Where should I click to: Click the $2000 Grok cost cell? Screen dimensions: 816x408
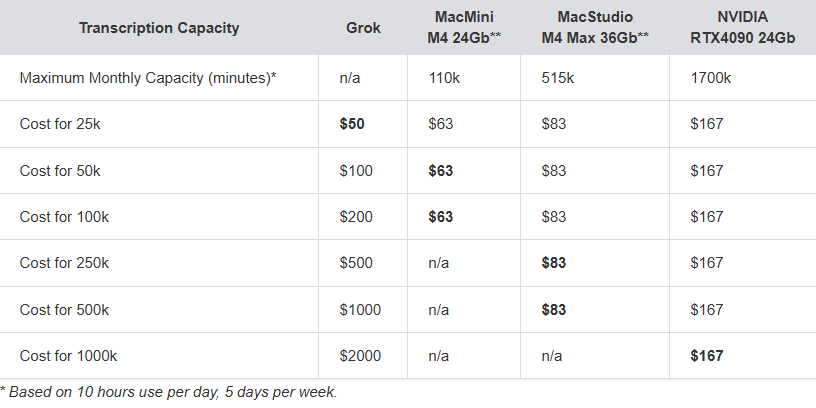[360, 356]
